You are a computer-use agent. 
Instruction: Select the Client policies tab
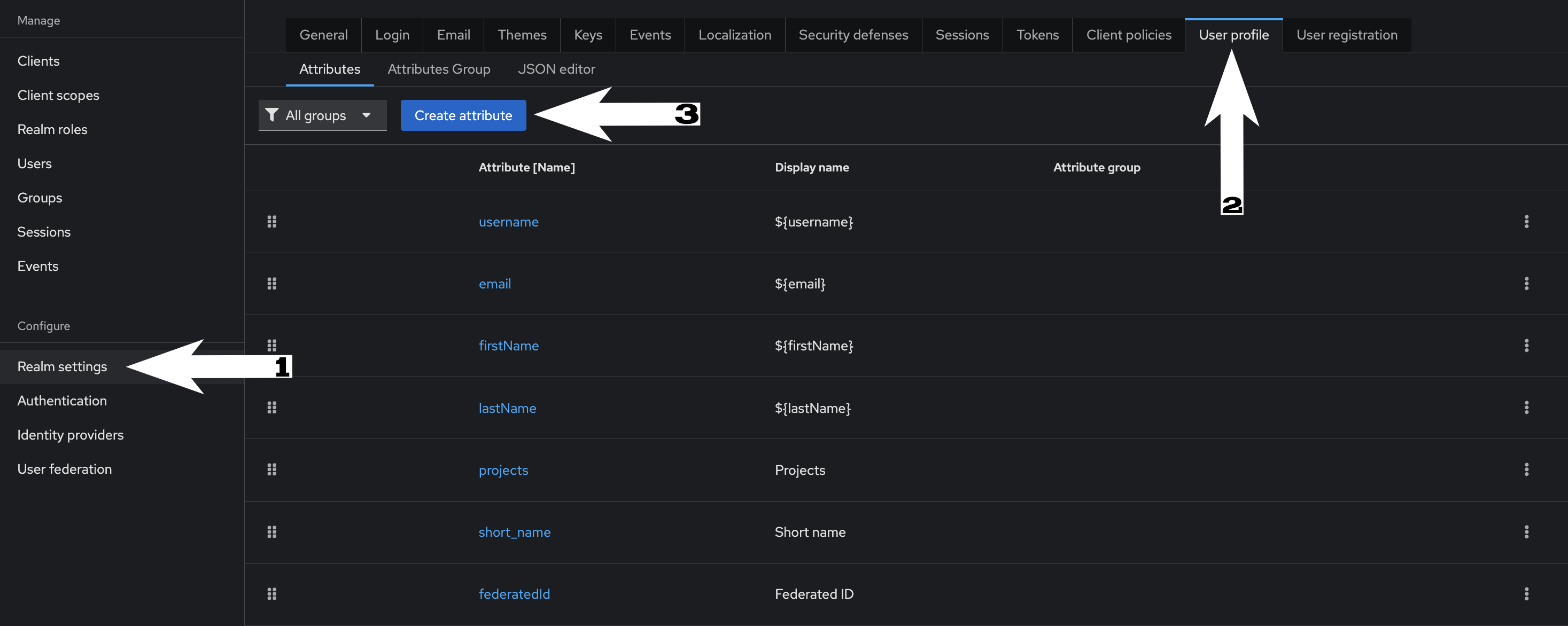(1129, 35)
